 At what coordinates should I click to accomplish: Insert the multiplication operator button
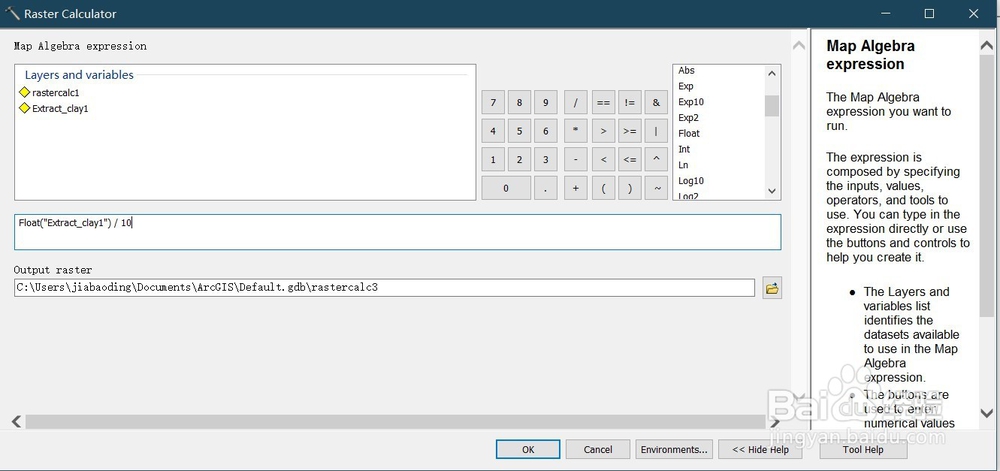pyautogui.click(x=576, y=131)
